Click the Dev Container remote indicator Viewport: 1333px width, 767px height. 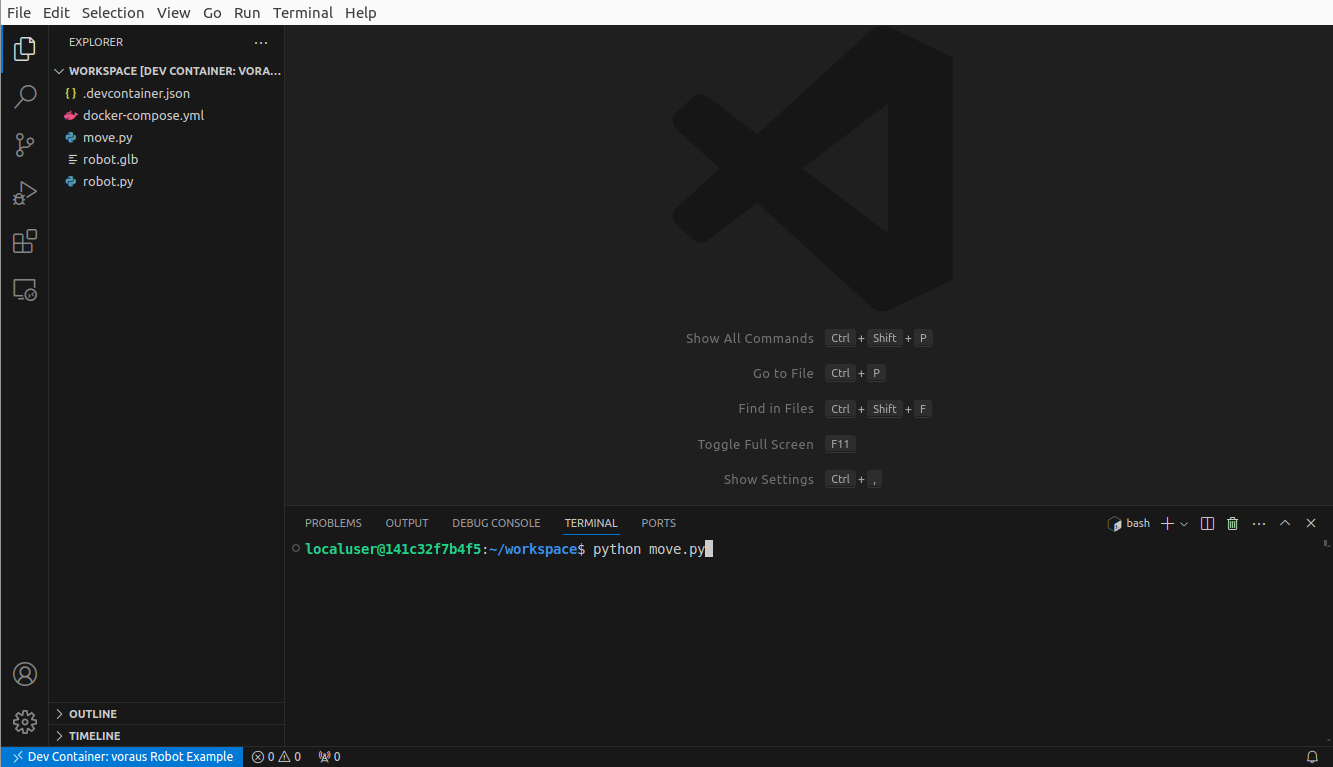tap(123, 757)
